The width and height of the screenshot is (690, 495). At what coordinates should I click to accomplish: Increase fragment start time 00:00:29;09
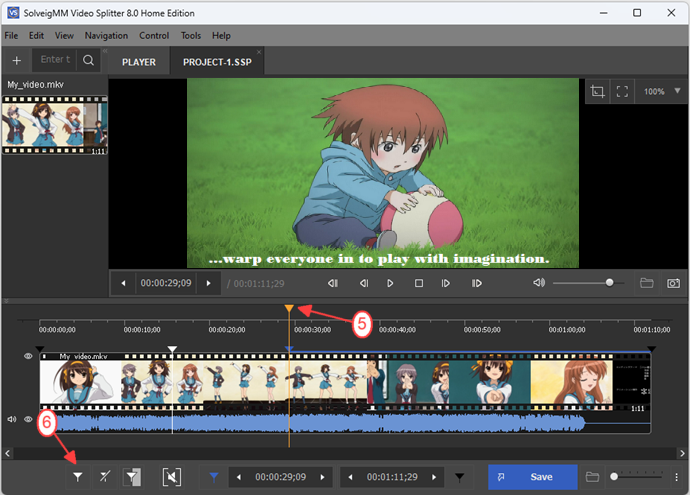[323, 477]
